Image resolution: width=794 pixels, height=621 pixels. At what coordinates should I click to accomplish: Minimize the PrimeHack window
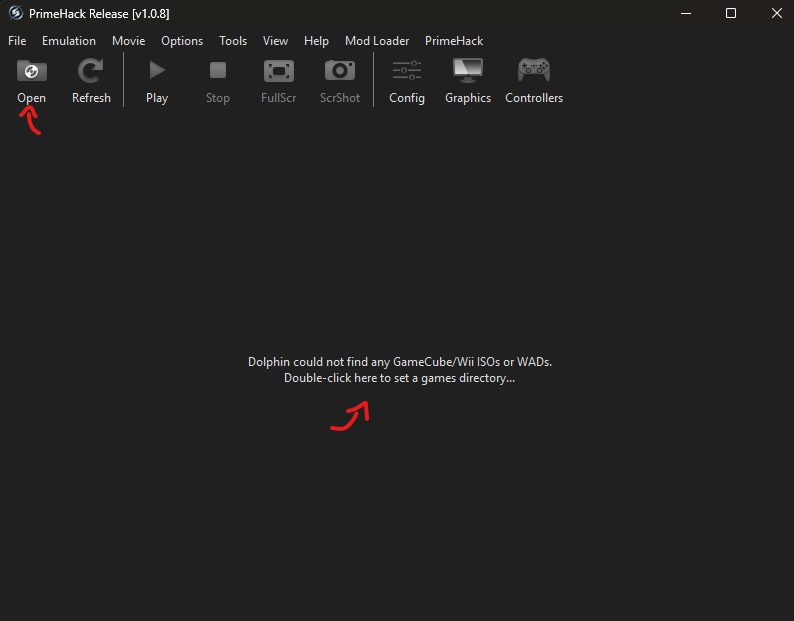coord(686,14)
